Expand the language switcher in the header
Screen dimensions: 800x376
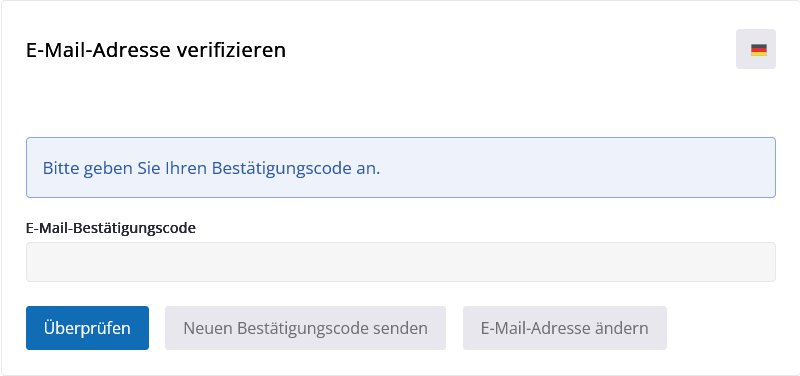[x=756, y=49]
